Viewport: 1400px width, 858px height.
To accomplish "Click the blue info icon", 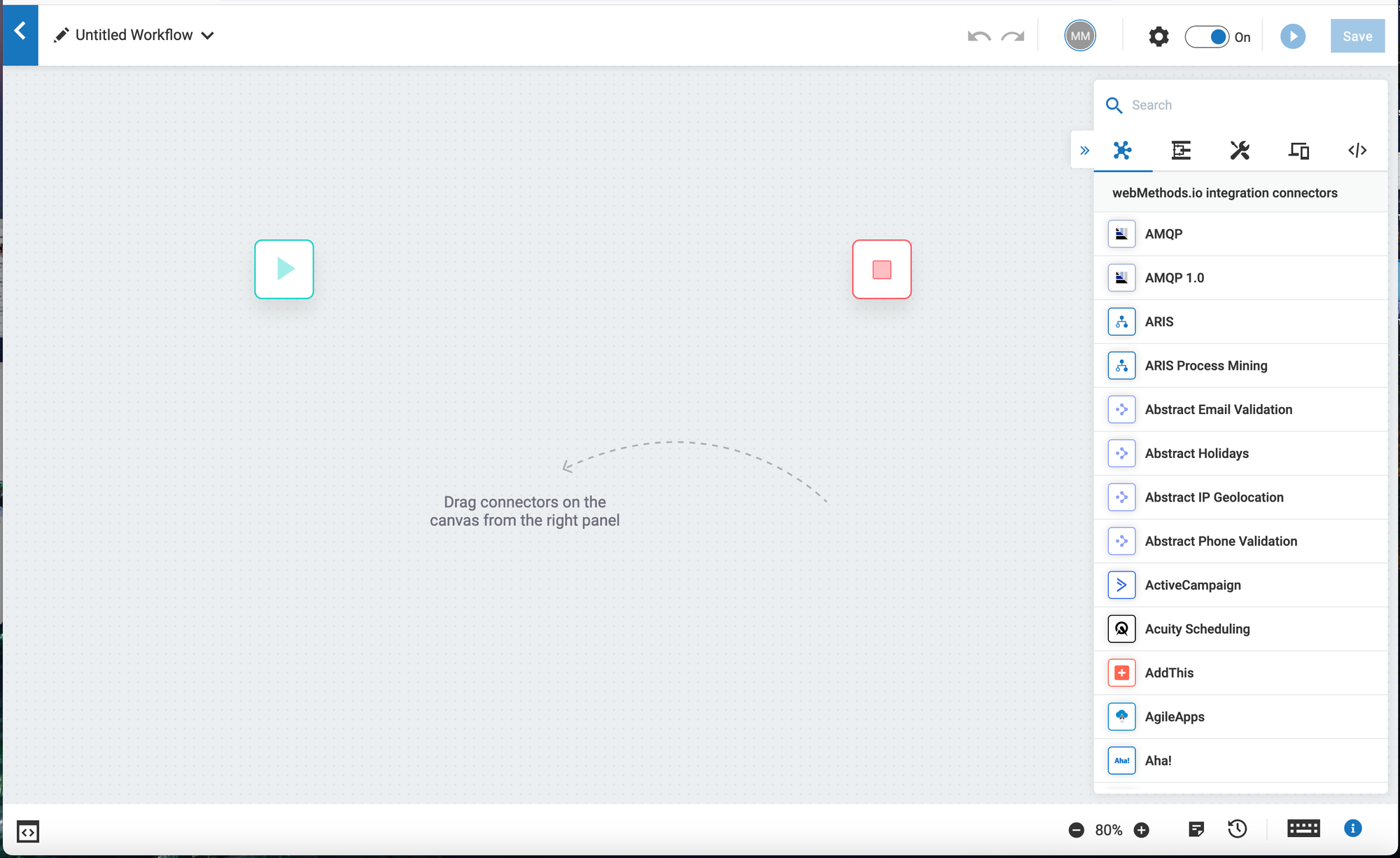I will [1352, 829].
